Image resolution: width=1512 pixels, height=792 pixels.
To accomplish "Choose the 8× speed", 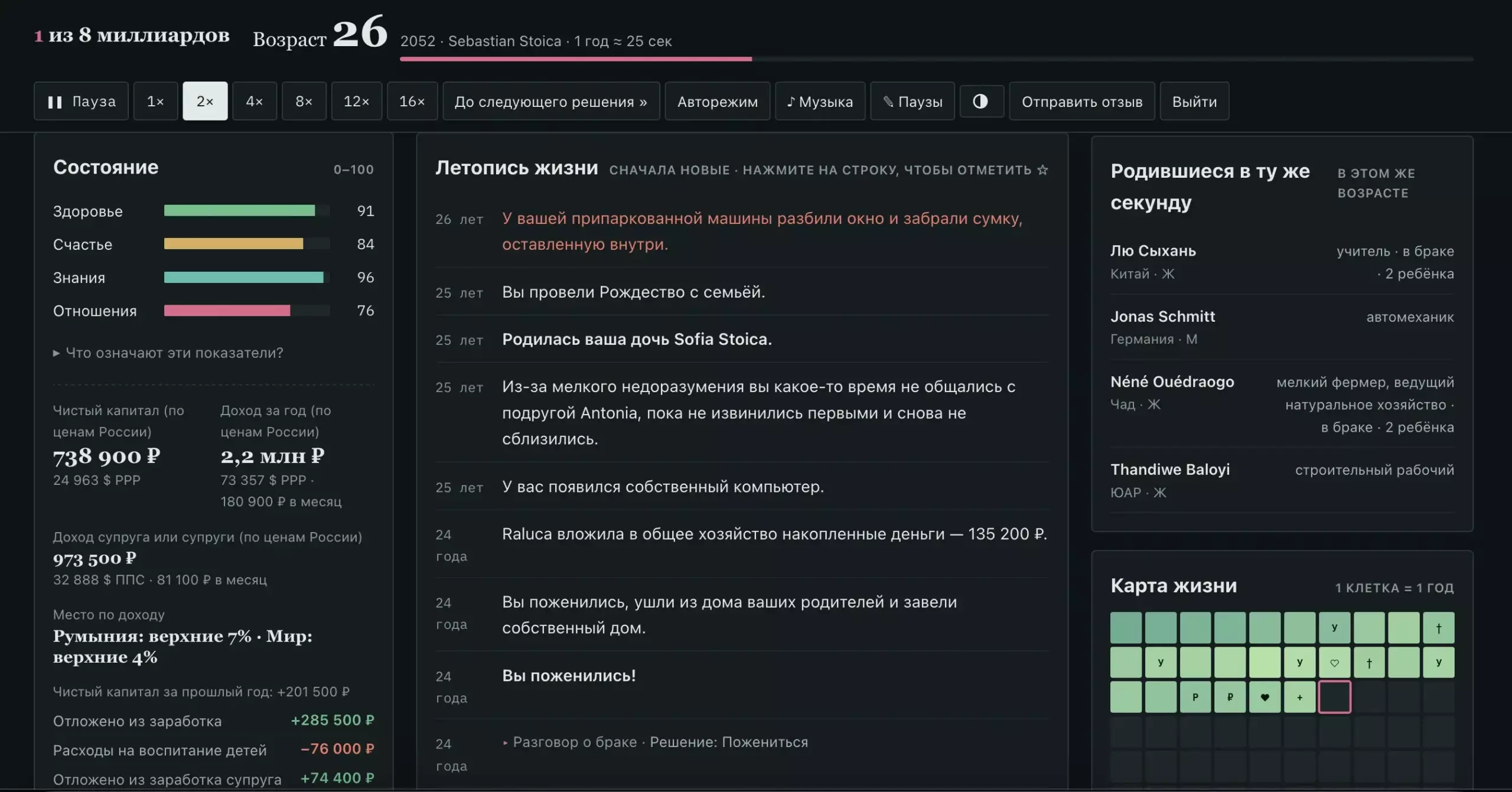I will [304, 102].
